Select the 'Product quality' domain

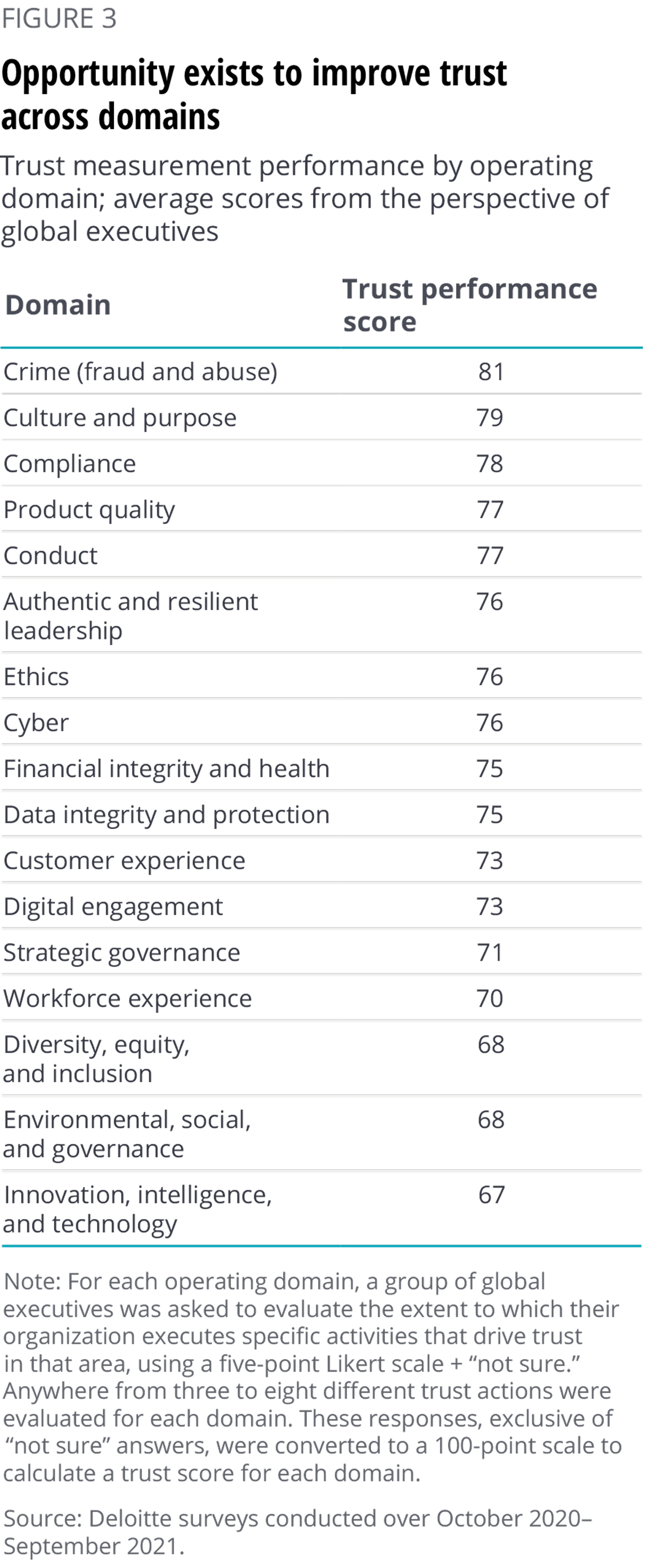click(x=89, y=510)
